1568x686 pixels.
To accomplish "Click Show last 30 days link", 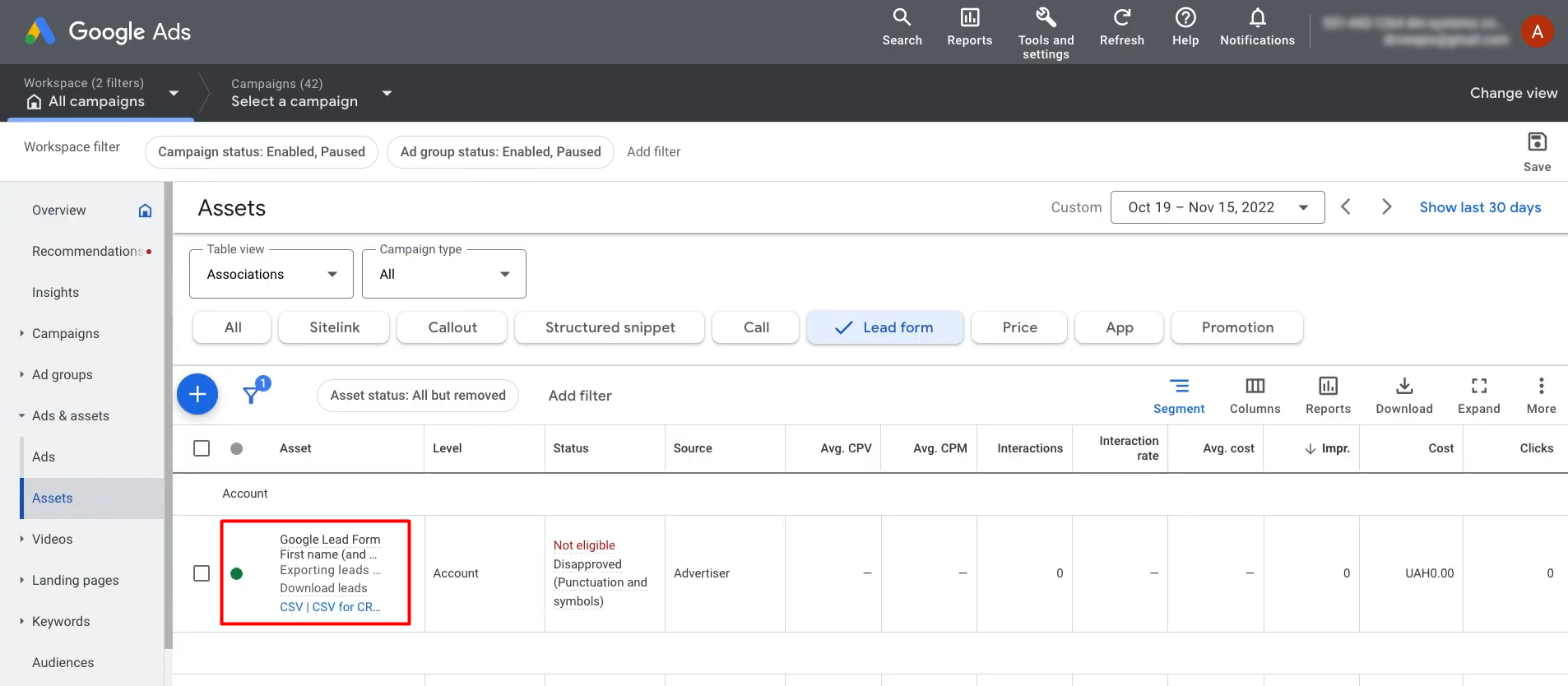I will point(1479,207).
